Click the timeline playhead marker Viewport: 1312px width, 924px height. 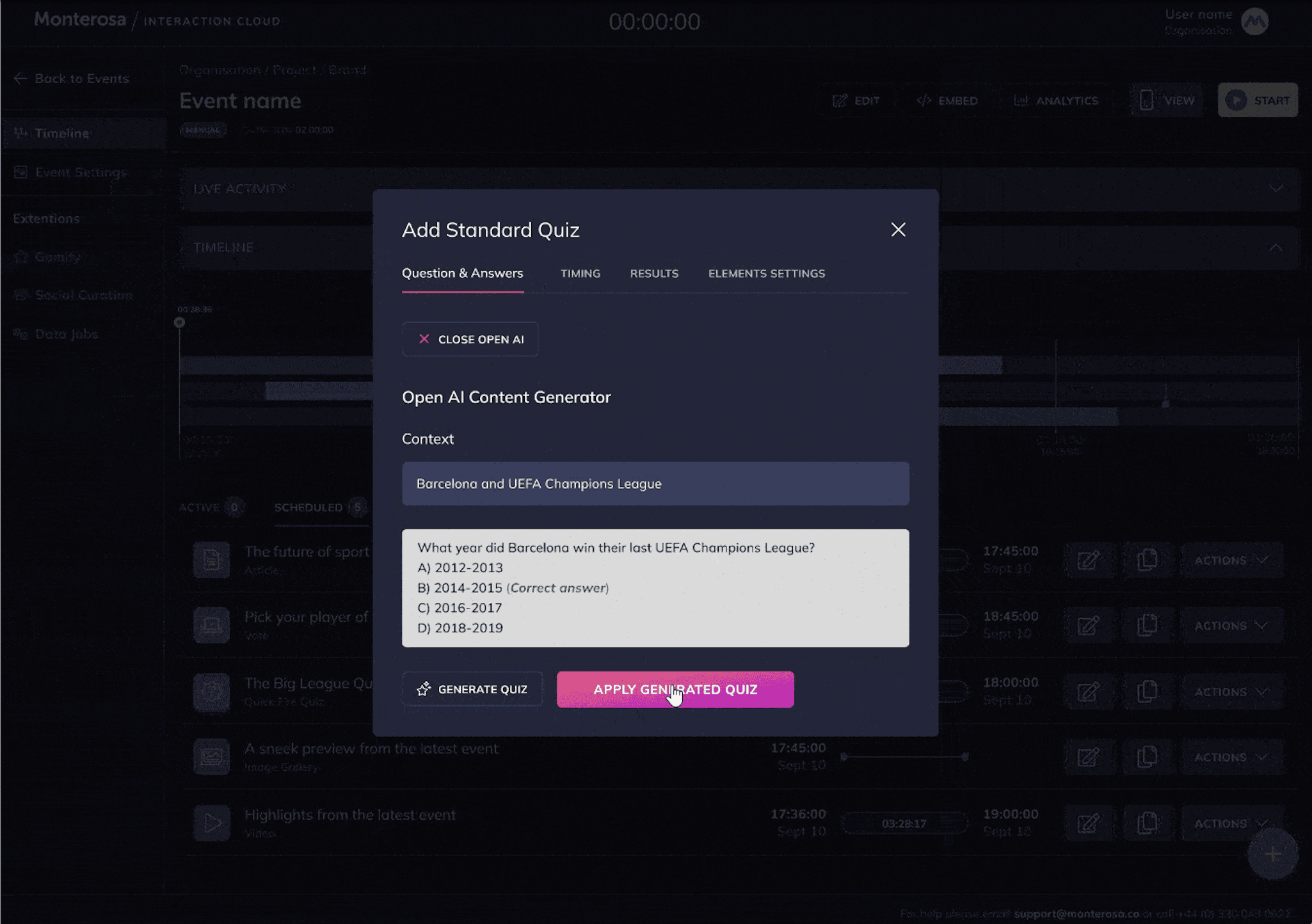tap(179, 323)
